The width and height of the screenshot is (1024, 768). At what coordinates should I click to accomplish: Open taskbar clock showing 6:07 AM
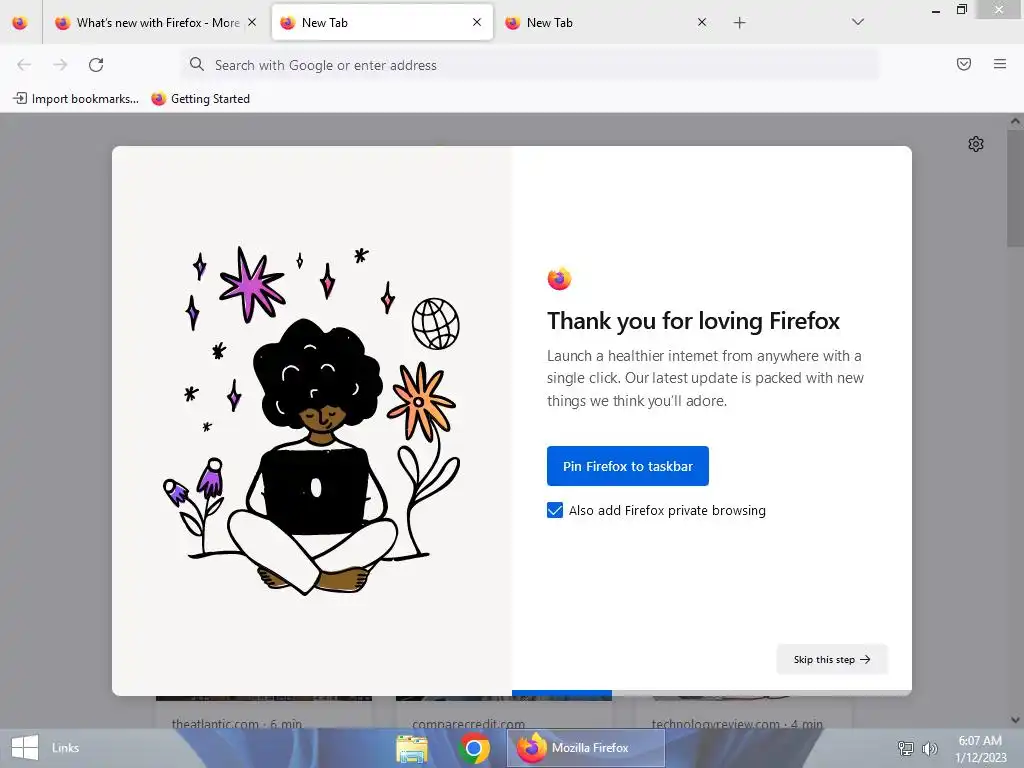[980, 748]
